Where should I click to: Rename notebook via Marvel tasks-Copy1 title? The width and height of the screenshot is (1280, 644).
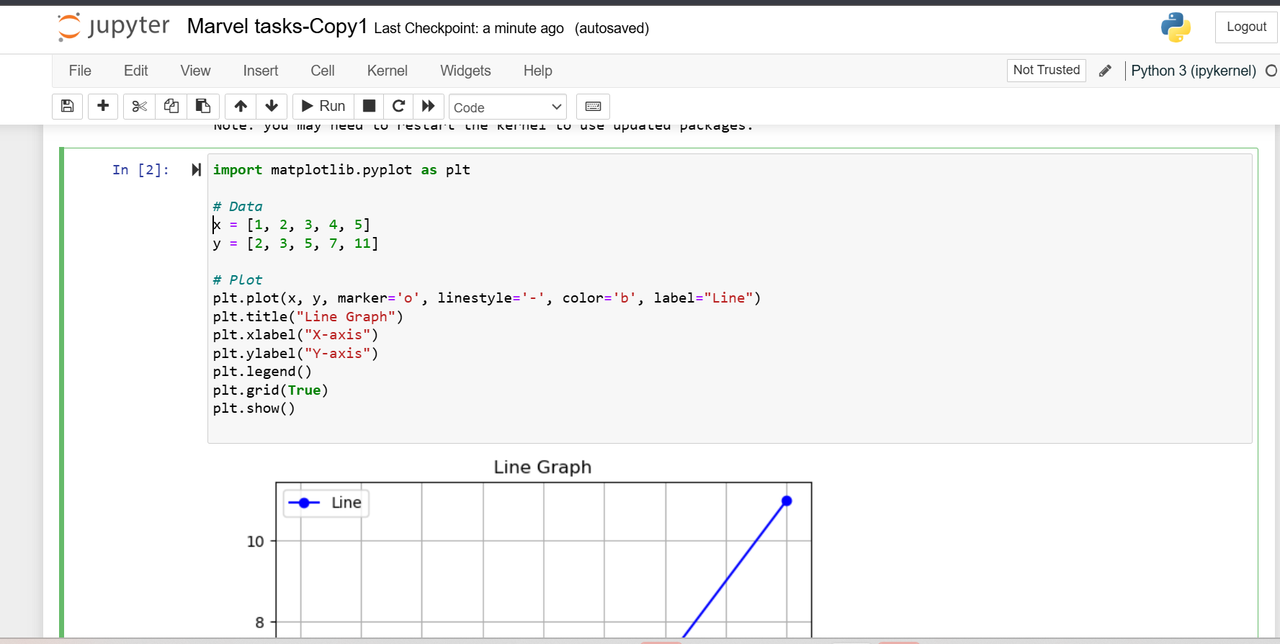278,27
